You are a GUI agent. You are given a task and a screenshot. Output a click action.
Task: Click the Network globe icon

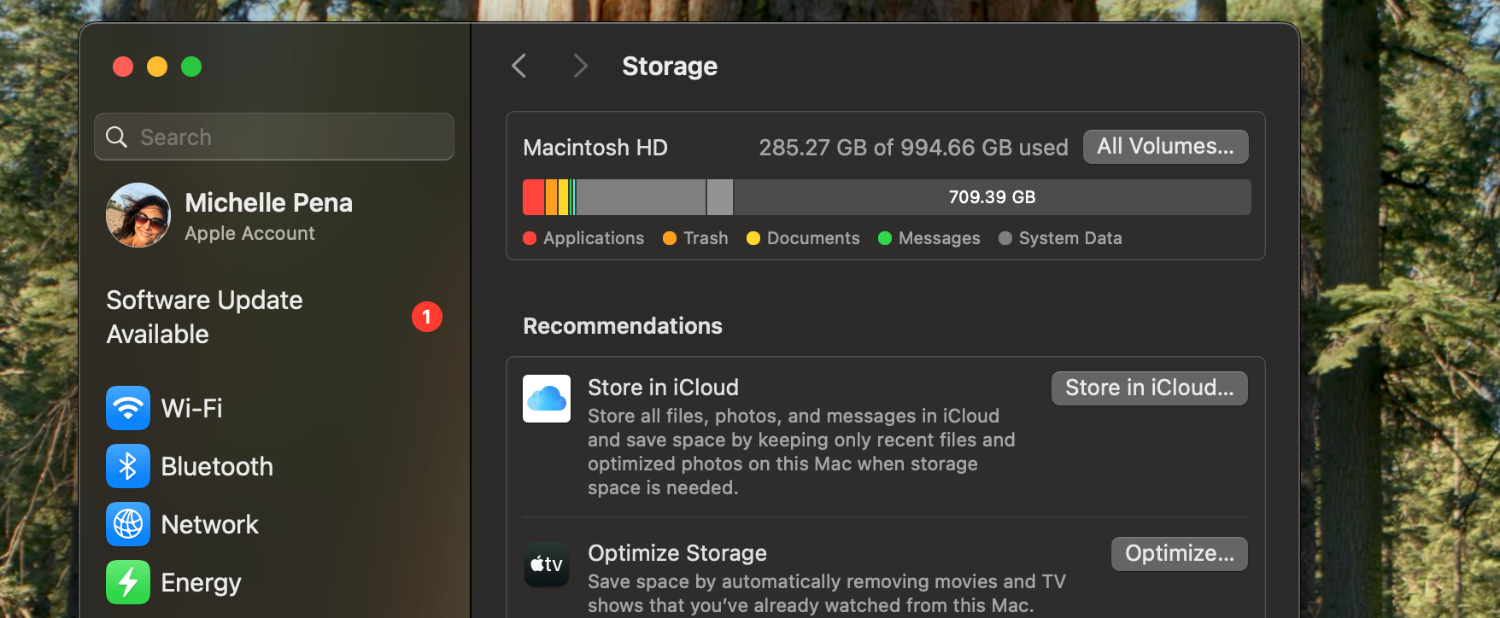pos(128,524)
